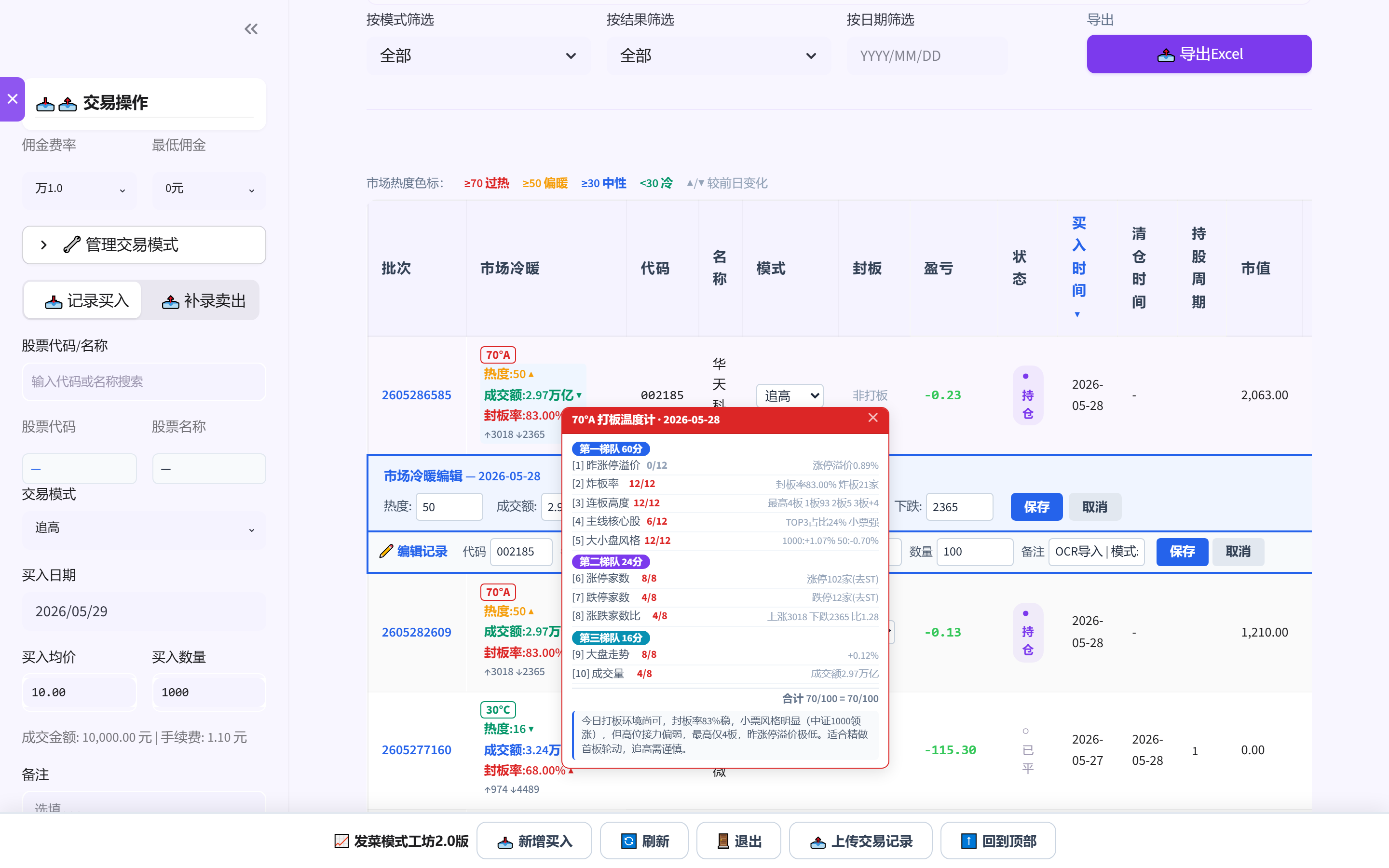This screenshot has height=868, width=1389.
Task: Click the 30°C badge in row 2605277160
Action: [498, 709]
